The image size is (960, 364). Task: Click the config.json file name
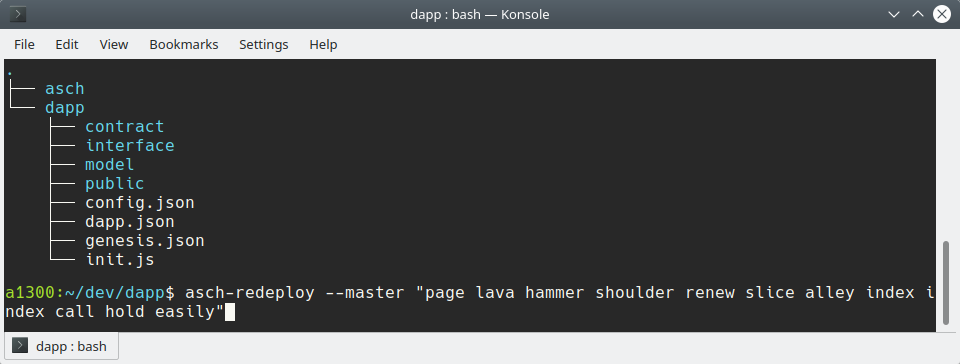click(x=140, y=202)
